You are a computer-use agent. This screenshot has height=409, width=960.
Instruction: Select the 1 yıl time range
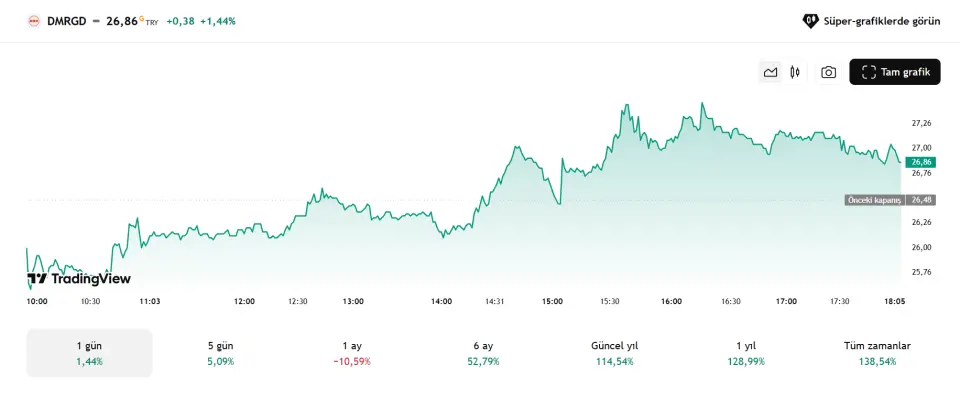[x=745, y=353]
